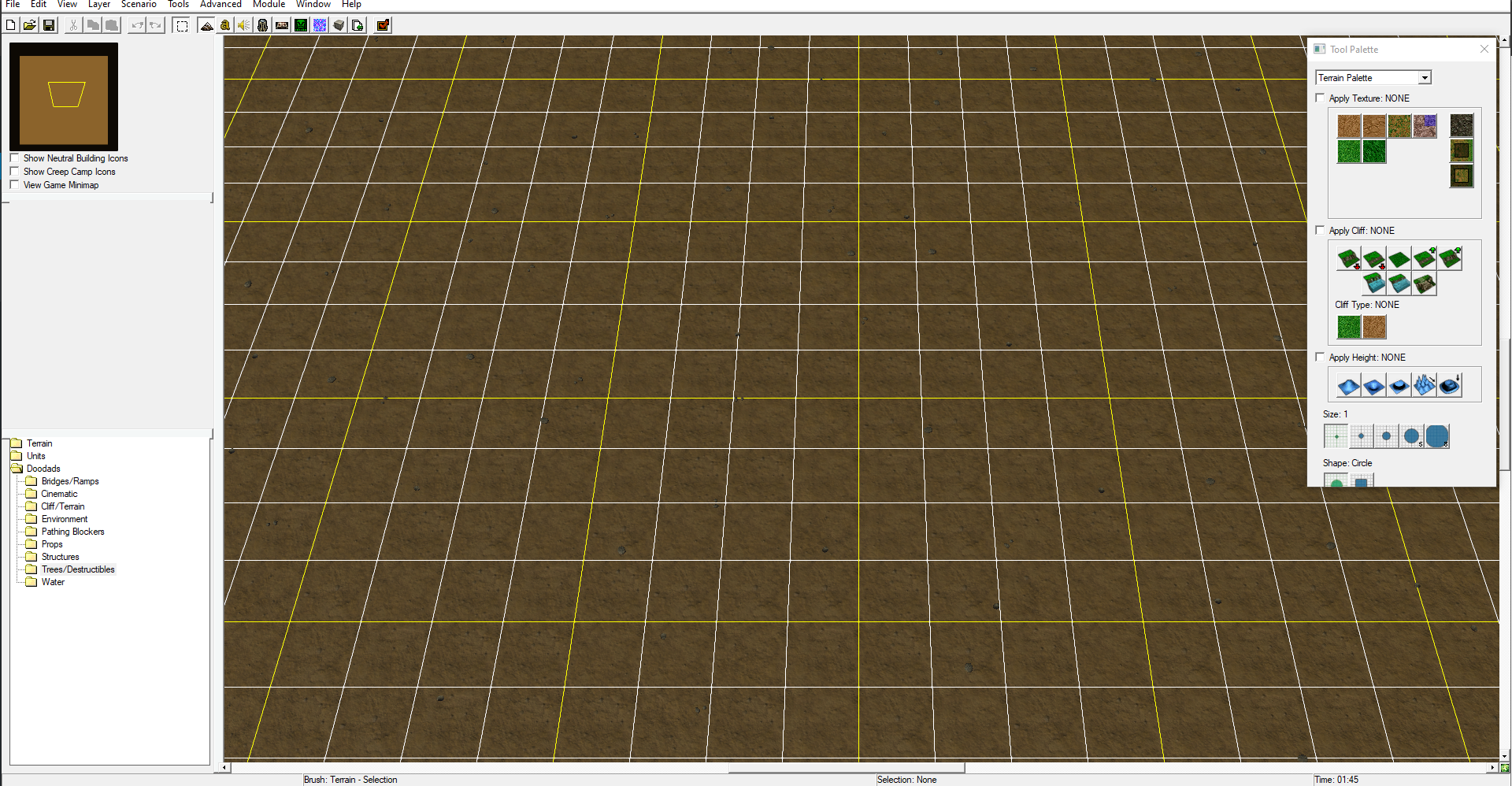
Task: Open the Scenario menu
Action: 139,4
